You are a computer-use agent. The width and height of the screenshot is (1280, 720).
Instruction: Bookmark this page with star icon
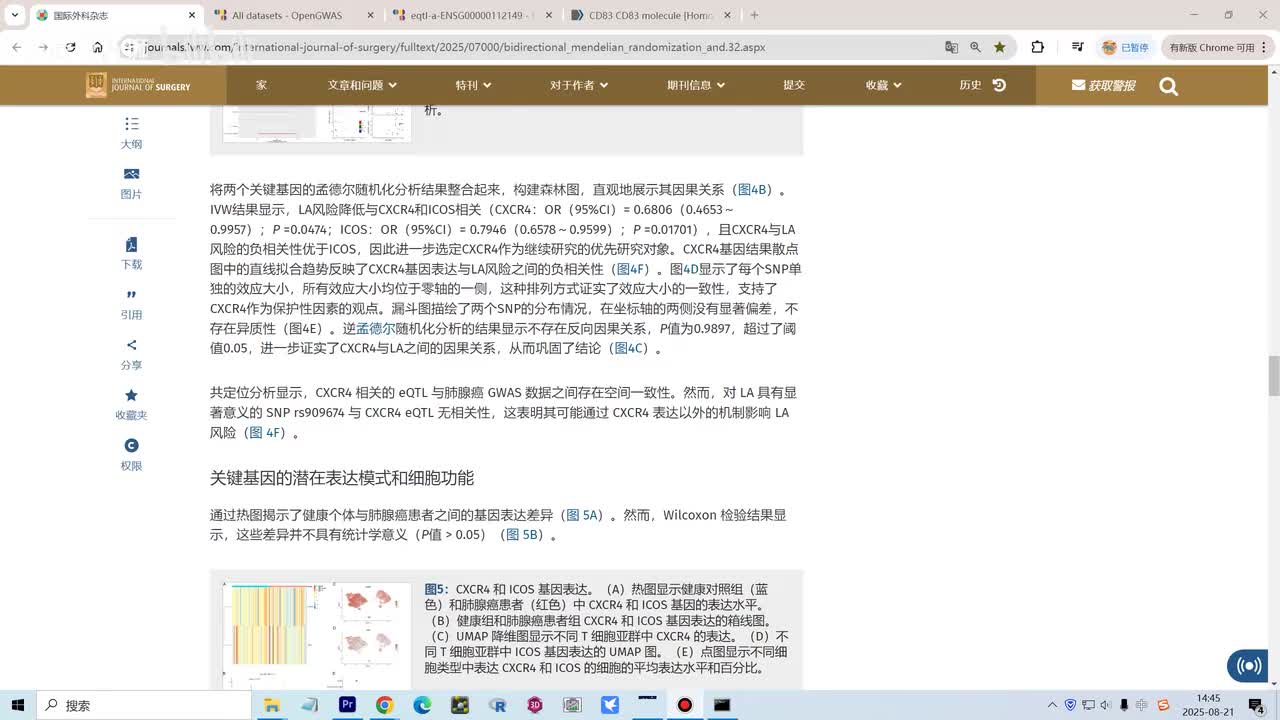coord(999,47)
